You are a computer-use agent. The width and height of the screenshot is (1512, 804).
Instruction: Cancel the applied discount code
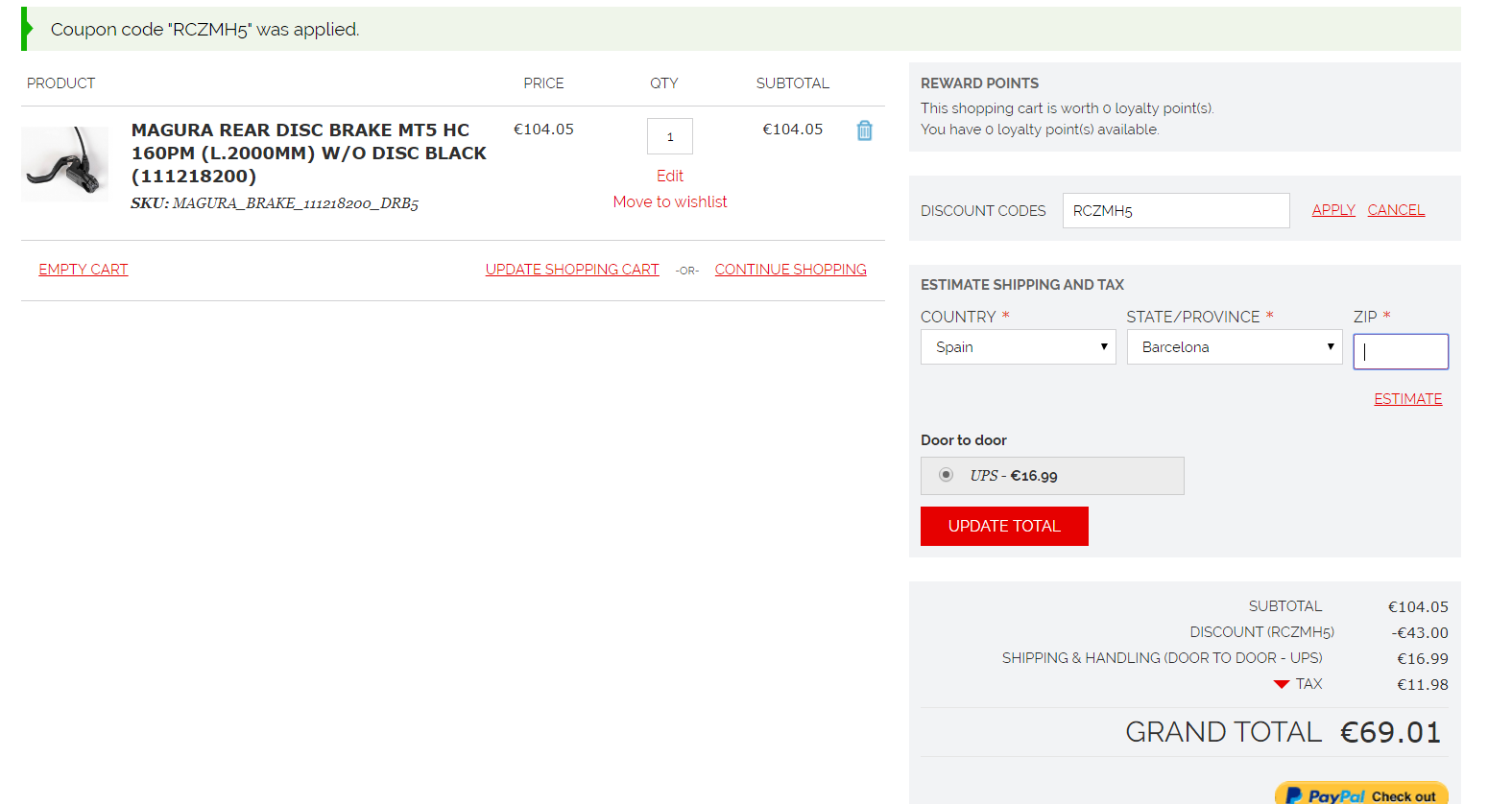tap(1396, 210)
